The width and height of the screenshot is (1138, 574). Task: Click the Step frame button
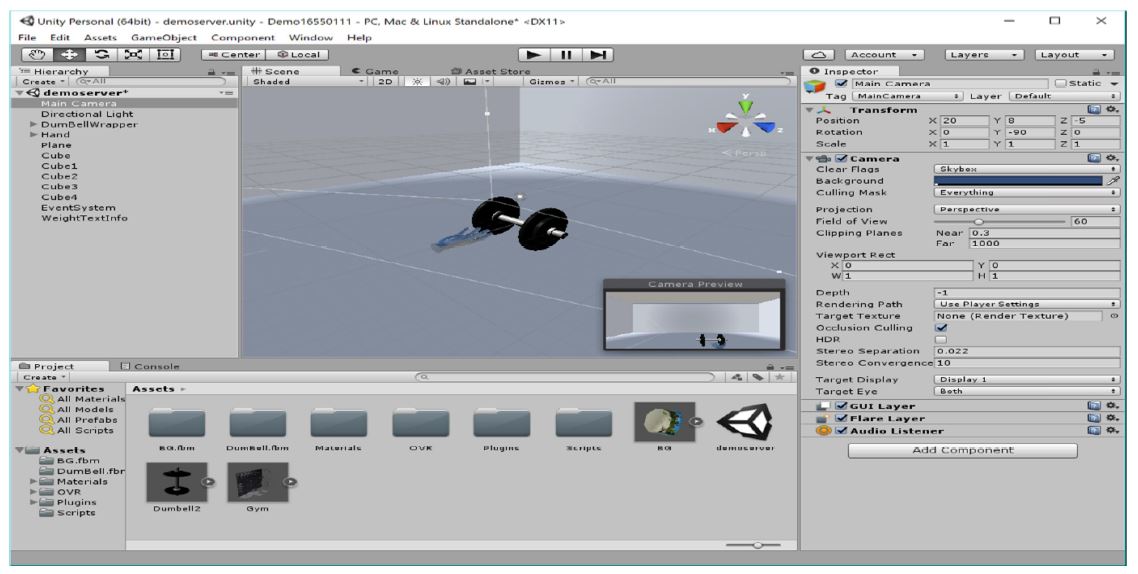point(598,55)
